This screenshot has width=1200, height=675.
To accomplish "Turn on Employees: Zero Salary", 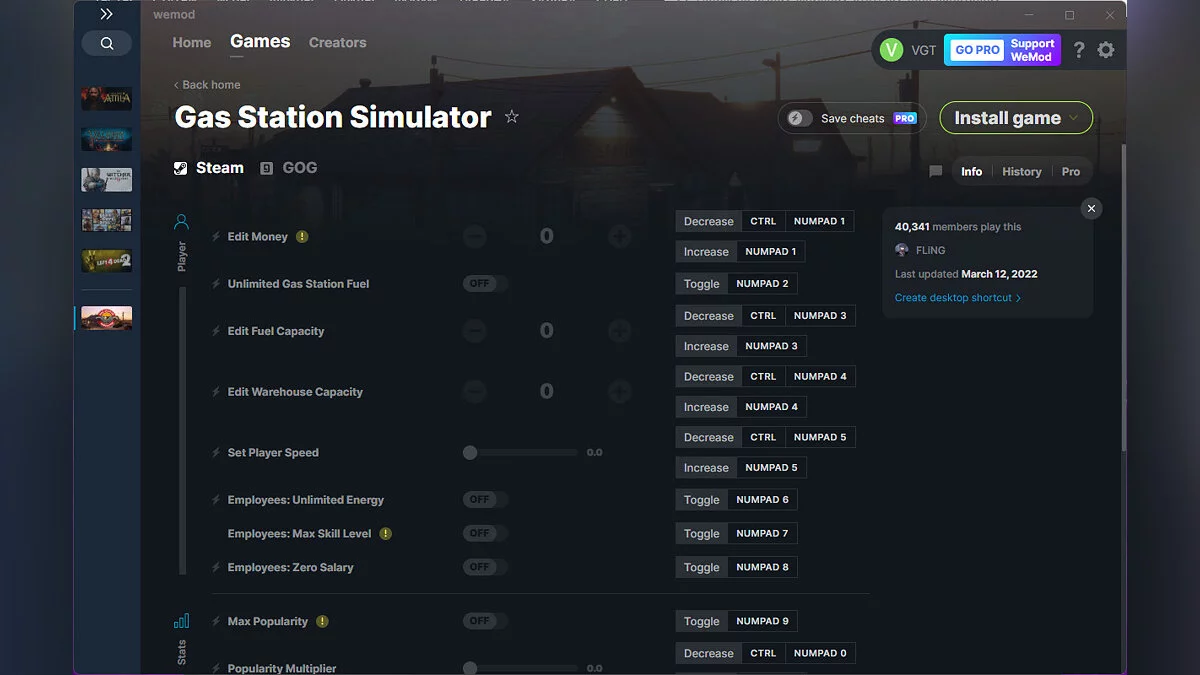I will (484, 567).
